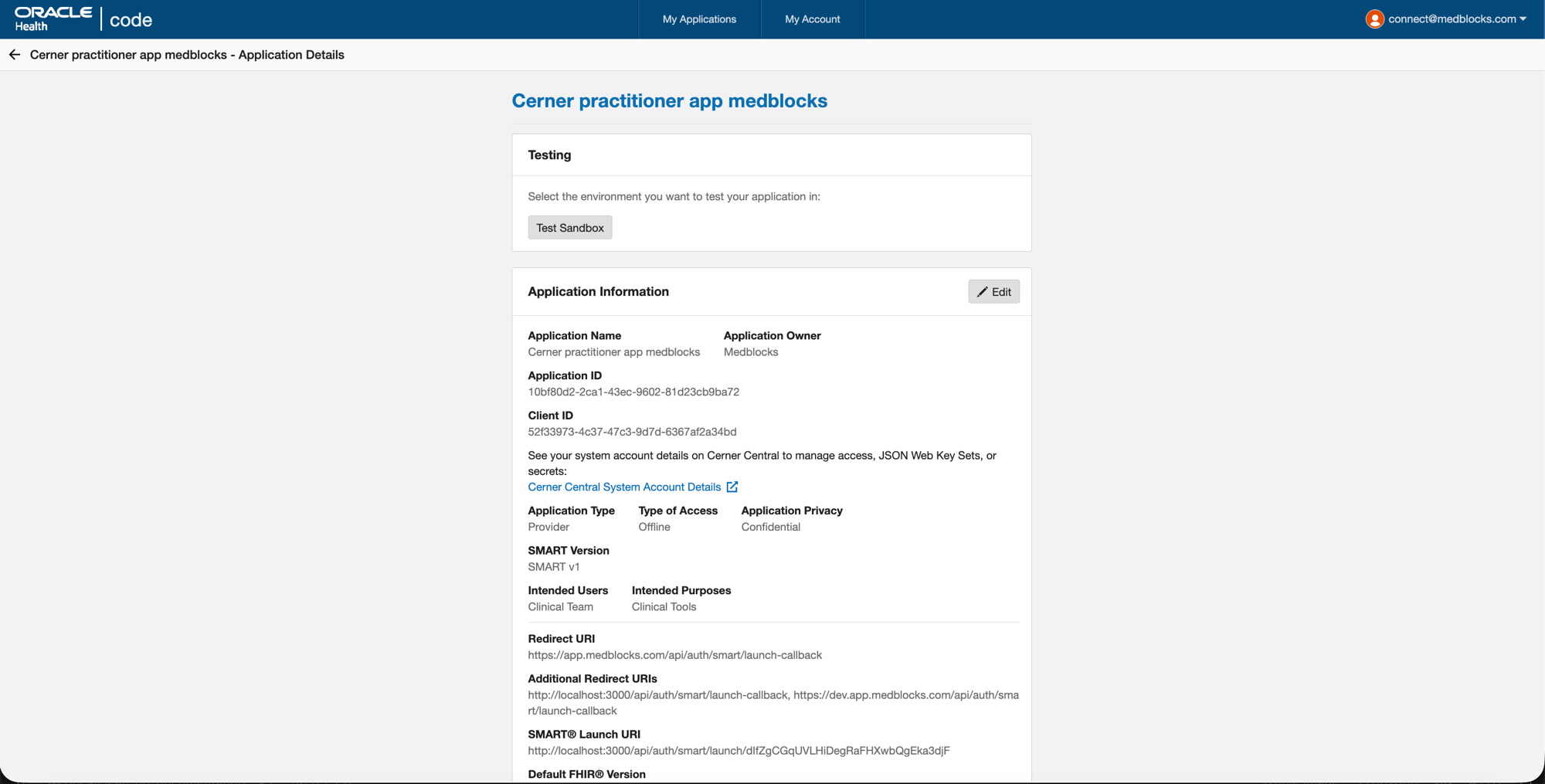Click the Oracle Health logo
The height and width of the screenshot is (784, 1545).
pyautogui.click(x=53, y=19)
